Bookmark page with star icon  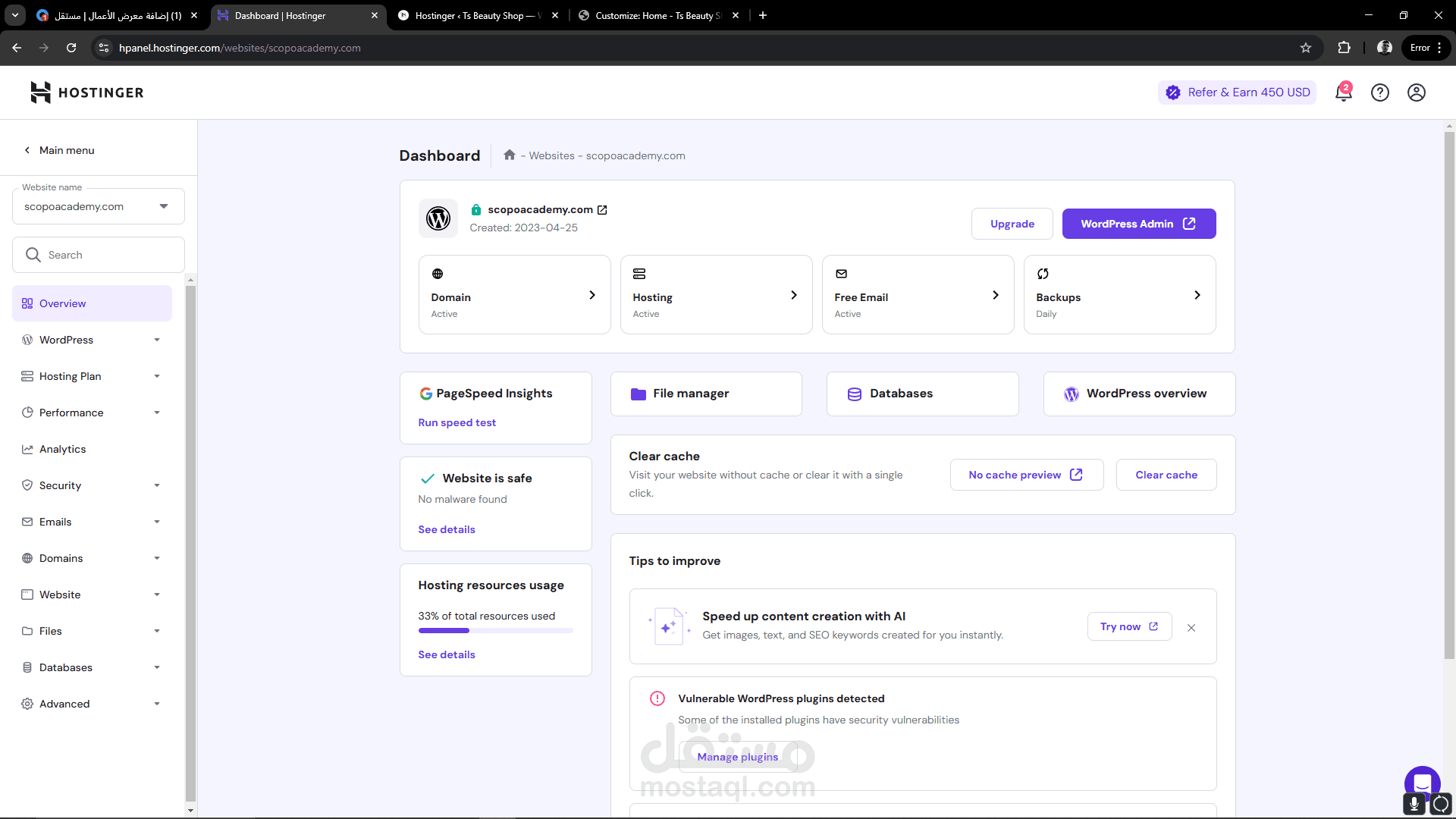click(x=1305, y=48)
